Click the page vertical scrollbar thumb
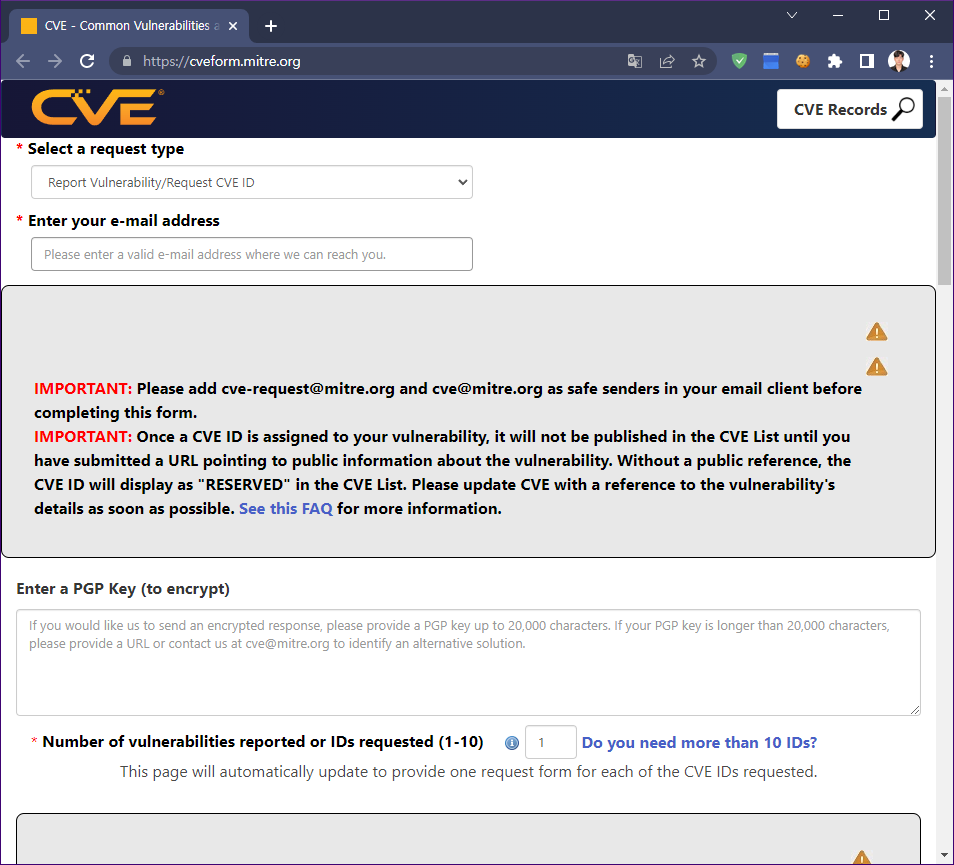This screenshot has width=954, height=865. (944, 190)
